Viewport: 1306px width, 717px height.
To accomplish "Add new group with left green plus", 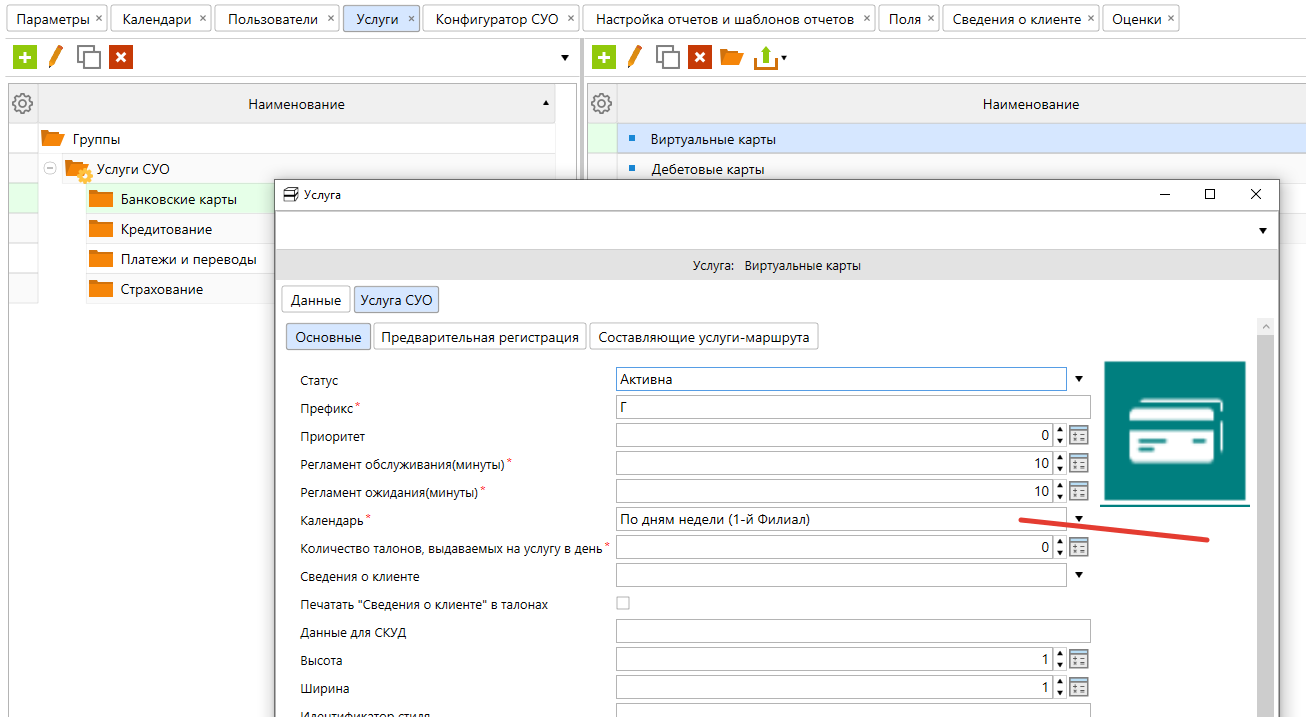I will pos(24,58).
